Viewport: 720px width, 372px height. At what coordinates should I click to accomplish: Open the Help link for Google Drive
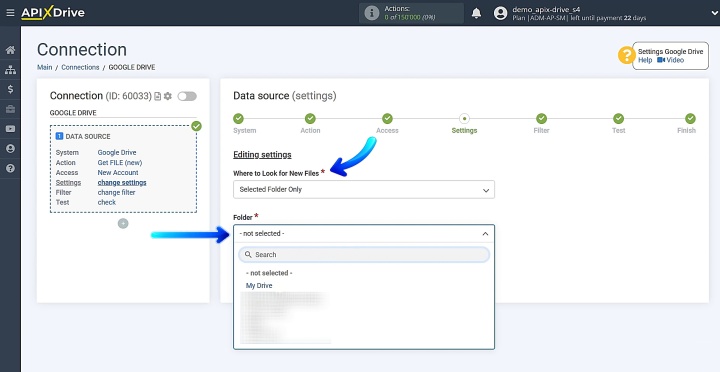[x=645, y=60]
